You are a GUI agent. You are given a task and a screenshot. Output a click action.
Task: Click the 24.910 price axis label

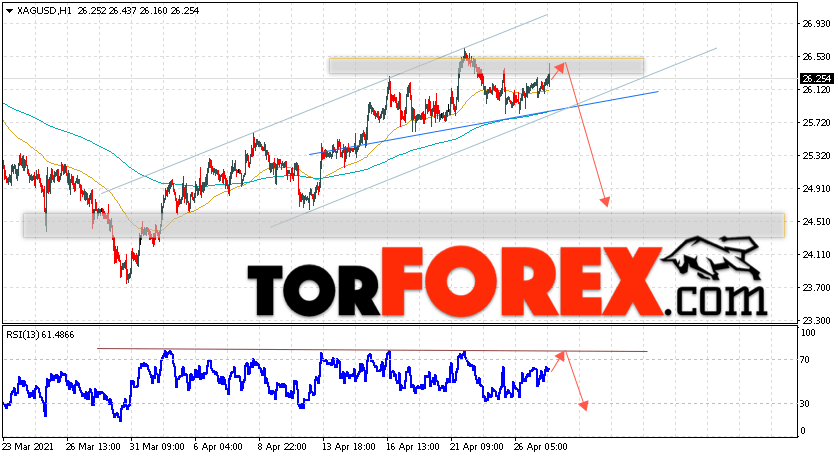click(817, 189)
